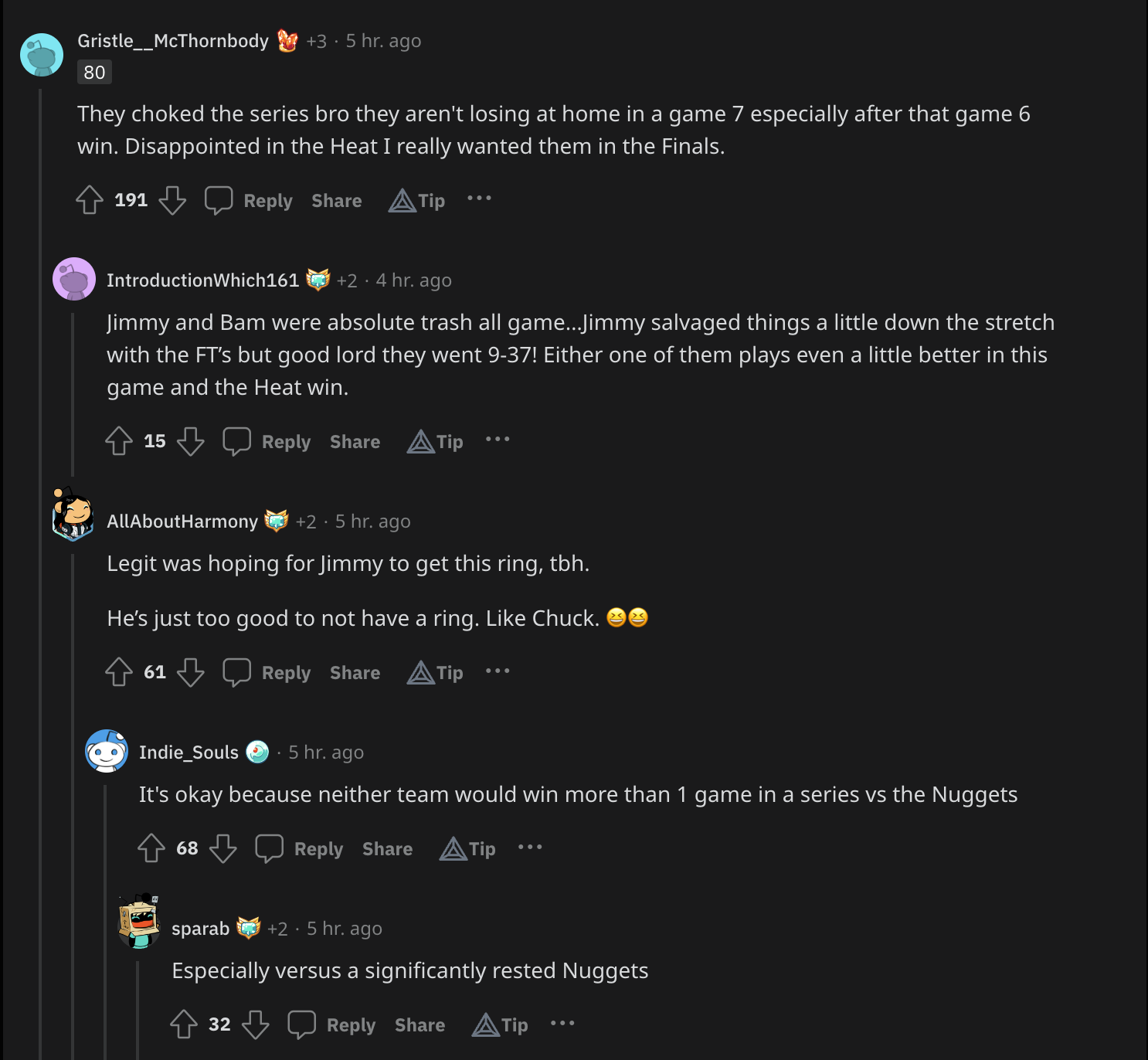Tip the AllAboutHarmony comment
The image size is (1148, 1060).
(436, 672)
